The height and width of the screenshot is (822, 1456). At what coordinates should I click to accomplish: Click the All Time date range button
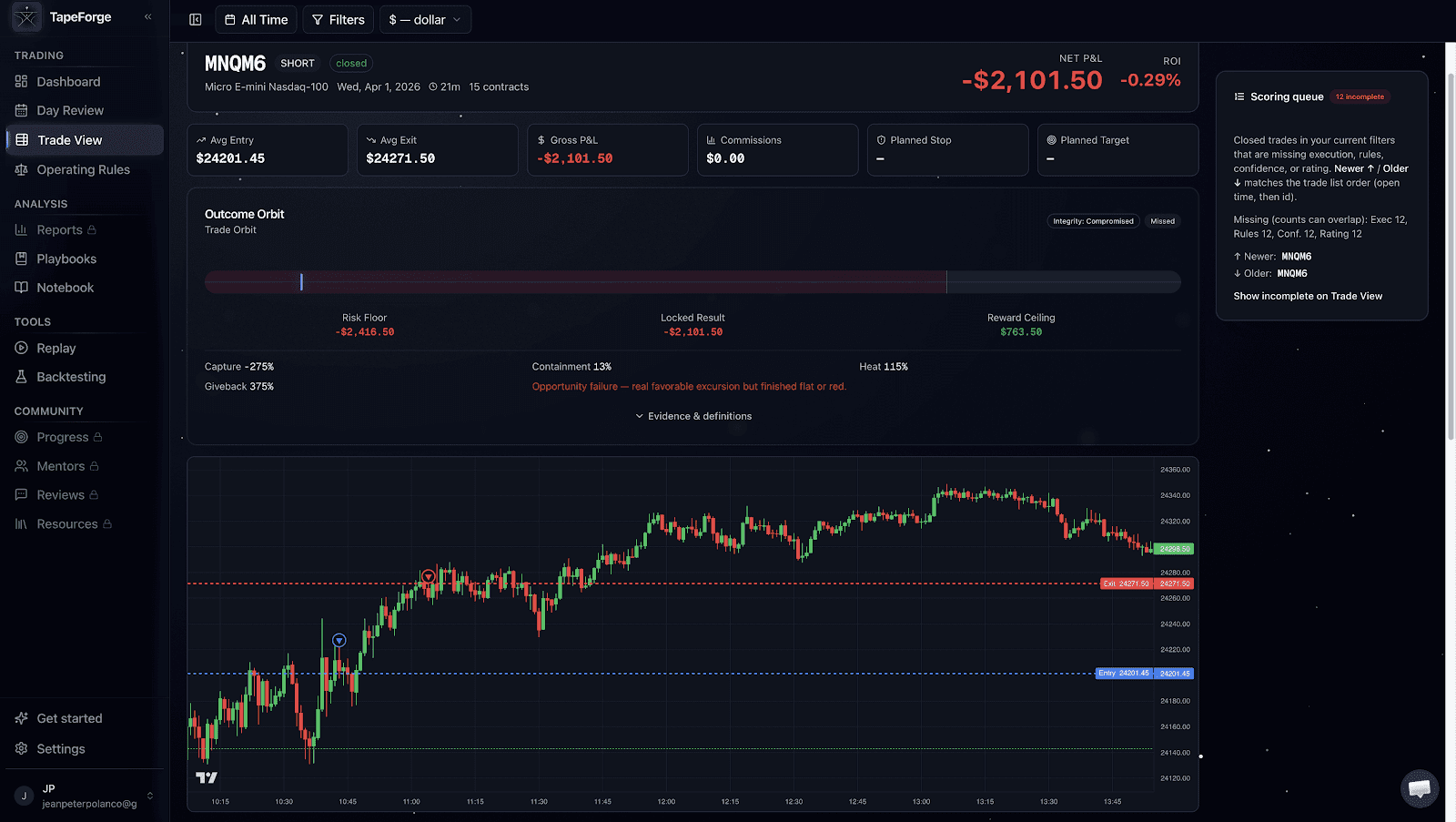click(256, 19)
